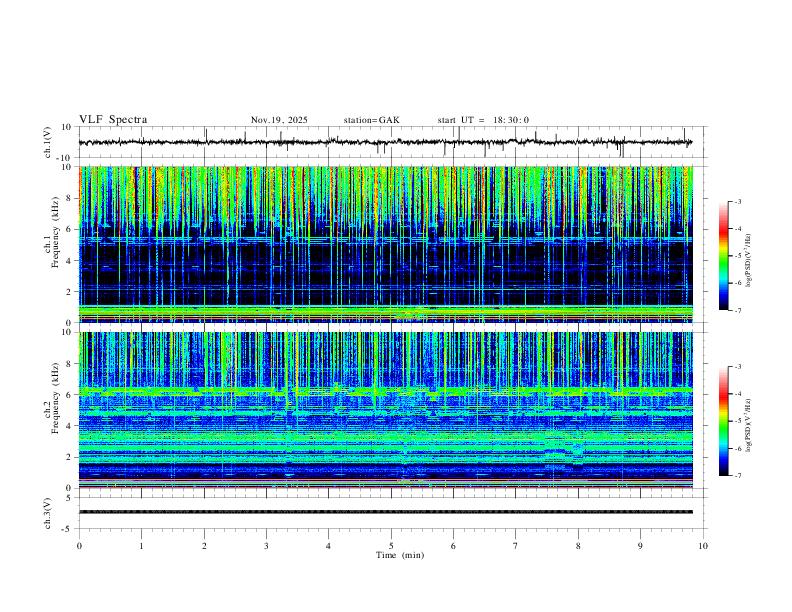This screenshot has width=792, height=612.
Task: Click the ch.1 color bar PSD label
Action: pyautogui.click(x=748, y=260)
